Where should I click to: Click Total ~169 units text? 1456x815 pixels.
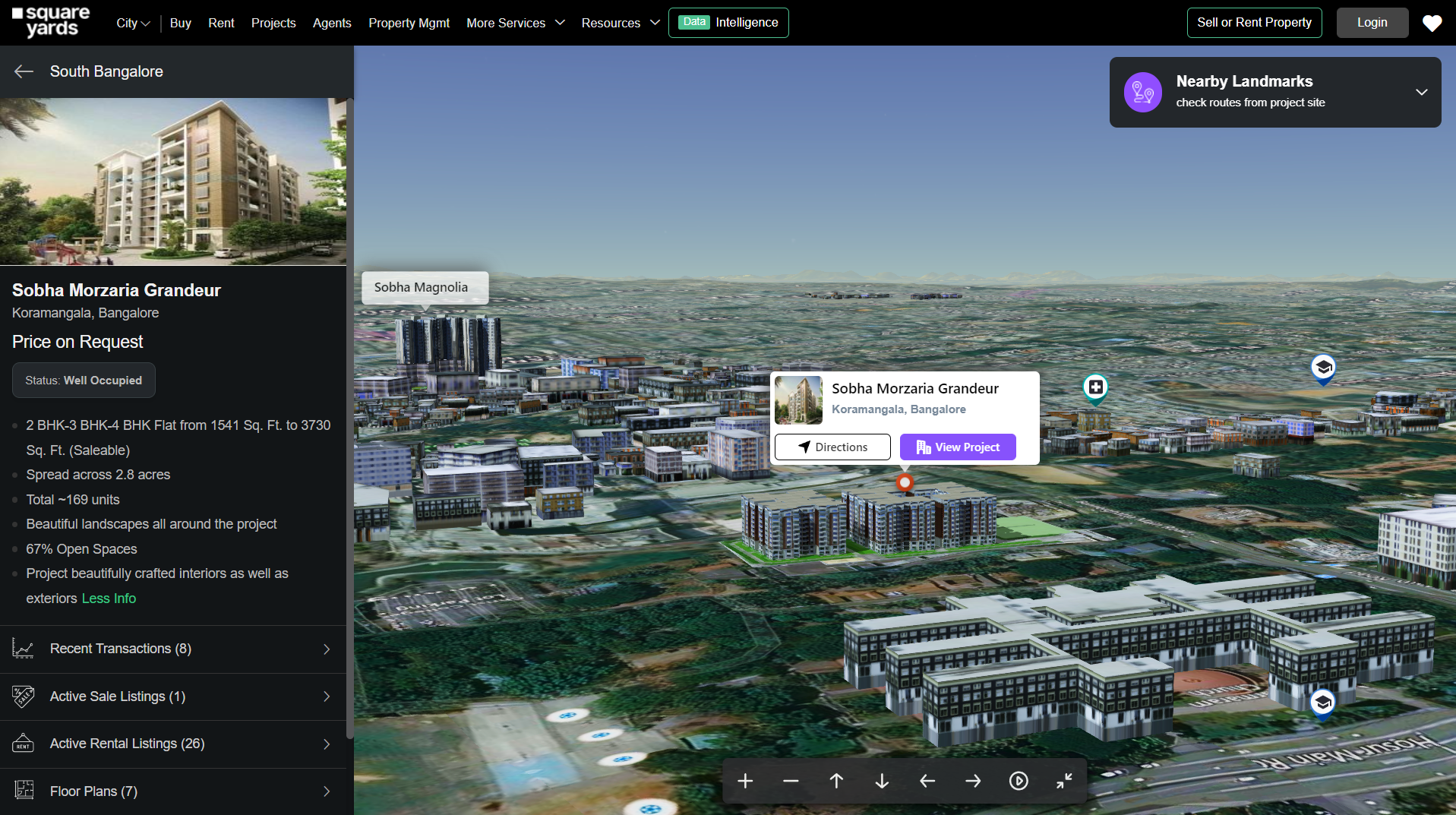[x=73, y=500]
